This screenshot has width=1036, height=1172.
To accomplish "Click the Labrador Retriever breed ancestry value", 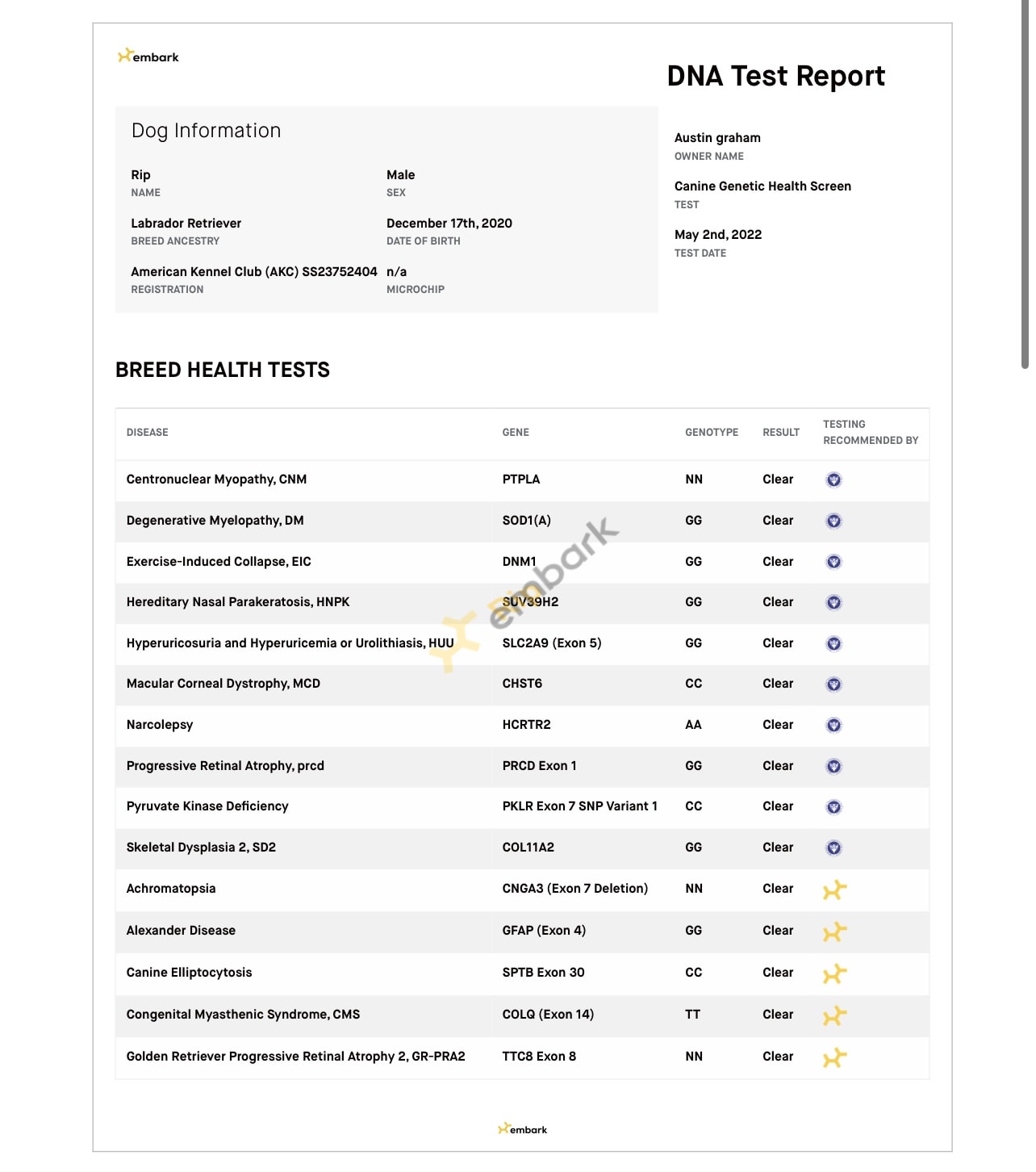I will click(186, 224).
